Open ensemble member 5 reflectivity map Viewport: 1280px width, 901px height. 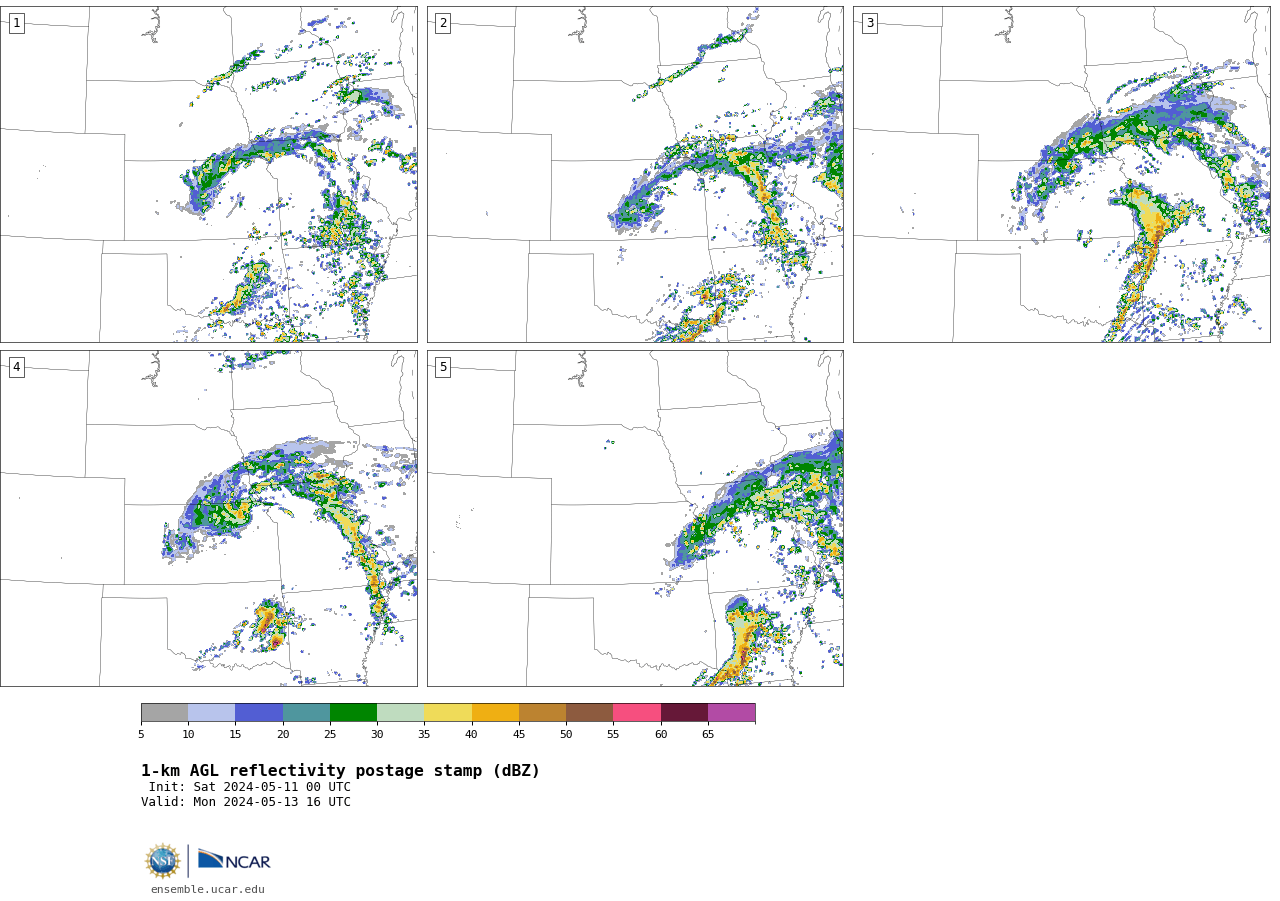point(635,518)
